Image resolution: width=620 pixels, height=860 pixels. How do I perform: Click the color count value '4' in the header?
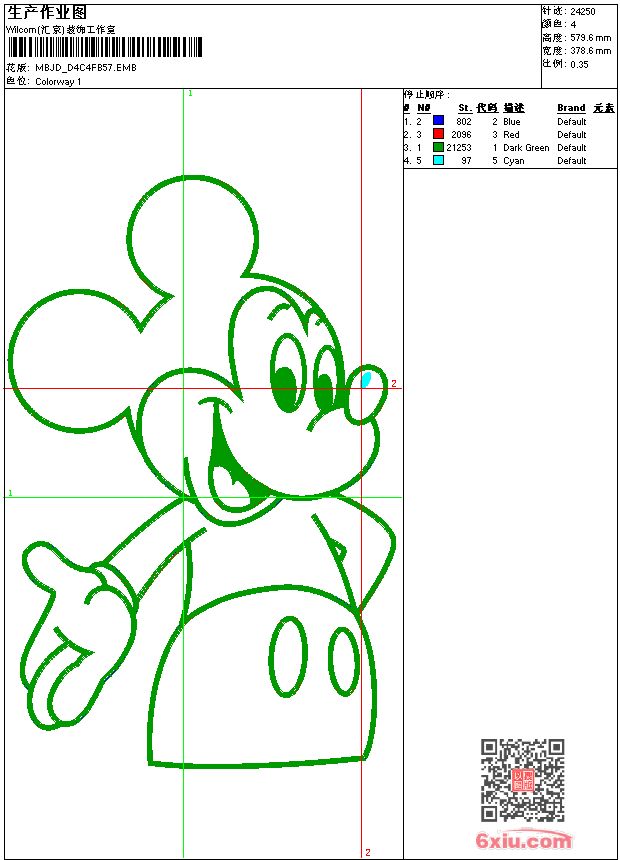pos(573,25)
